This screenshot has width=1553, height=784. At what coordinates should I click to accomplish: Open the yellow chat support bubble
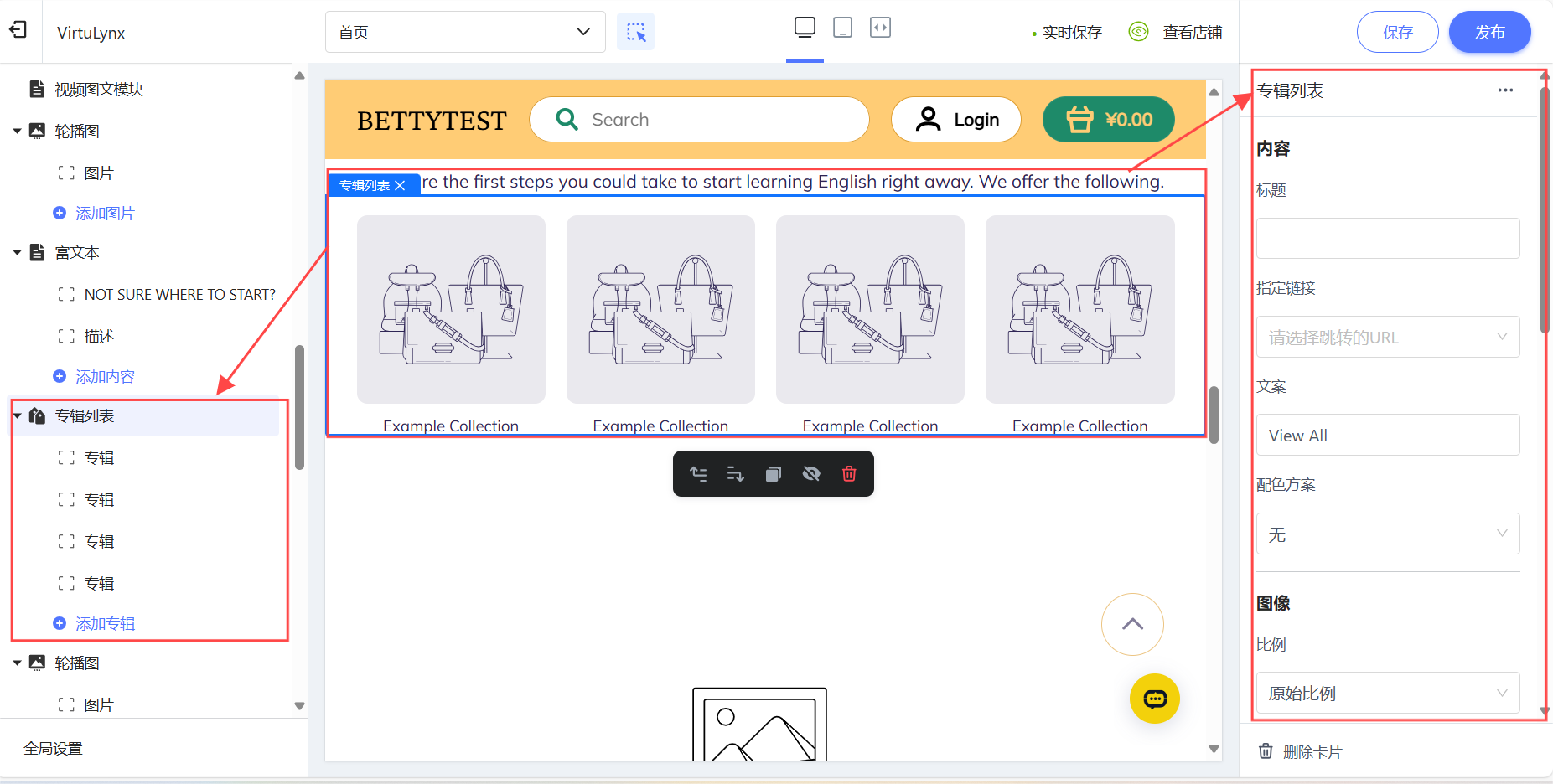(1155, 699)
